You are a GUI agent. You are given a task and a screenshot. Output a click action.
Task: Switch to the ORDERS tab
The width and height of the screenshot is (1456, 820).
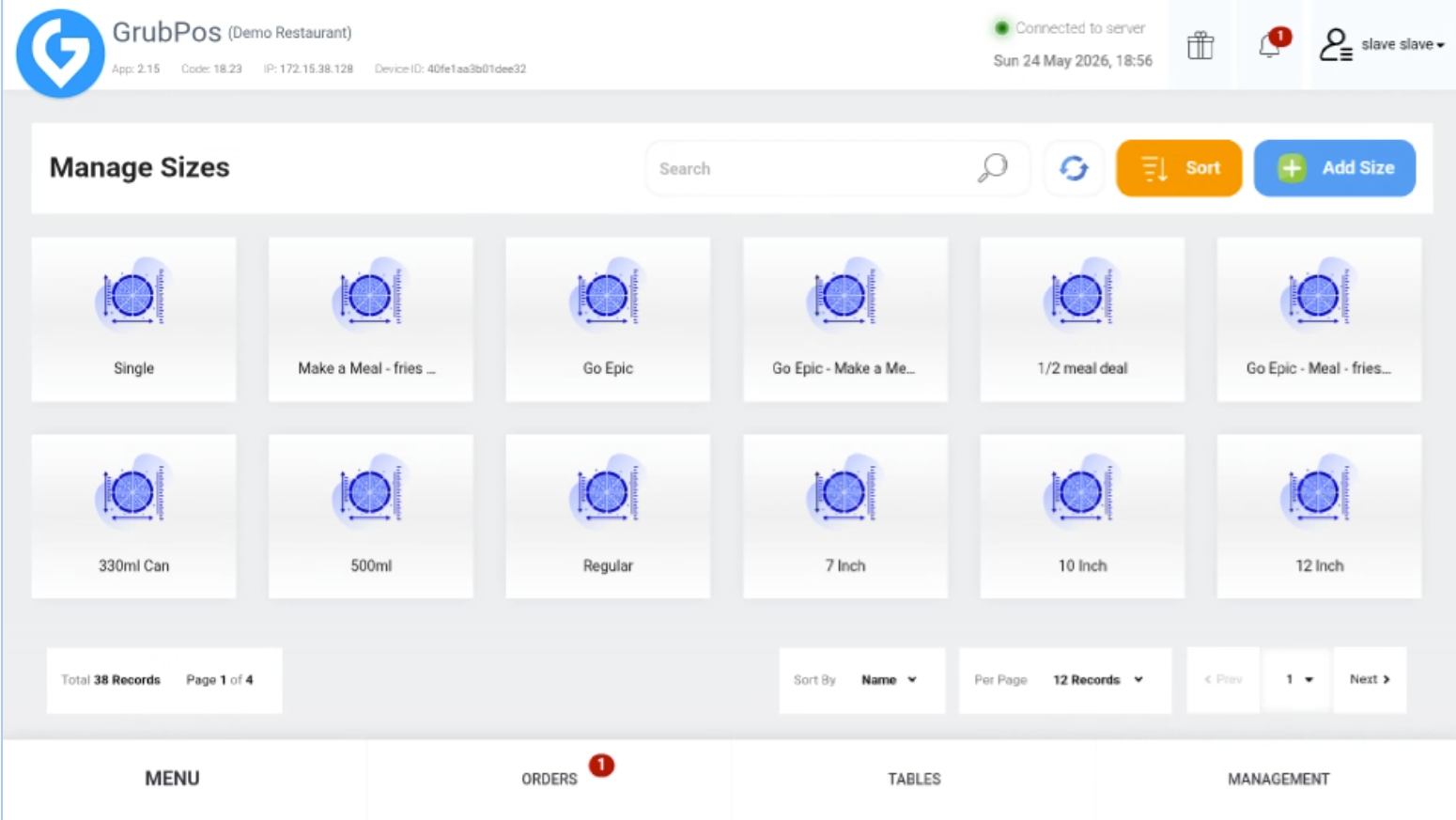click(x=550, y=780)
